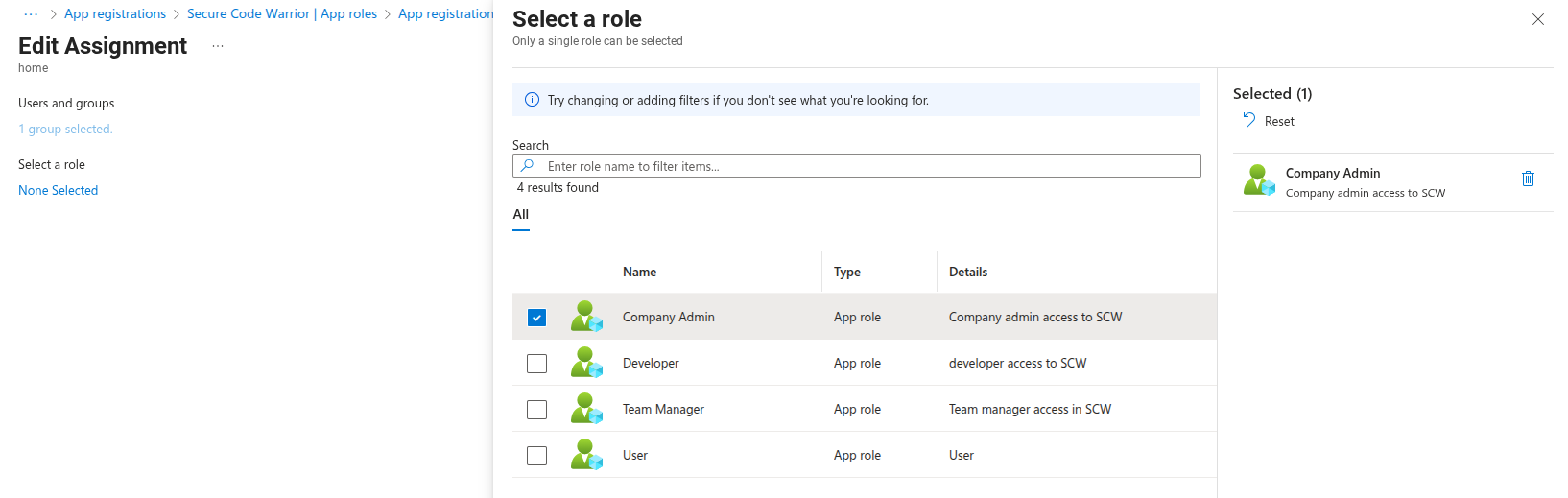1568x498 pixels.
Task: Close the Select a role panel
Action: click(1537, 19)
